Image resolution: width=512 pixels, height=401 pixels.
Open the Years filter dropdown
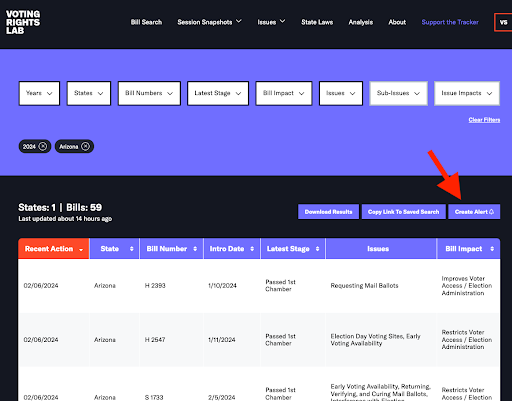click(39, 93)
